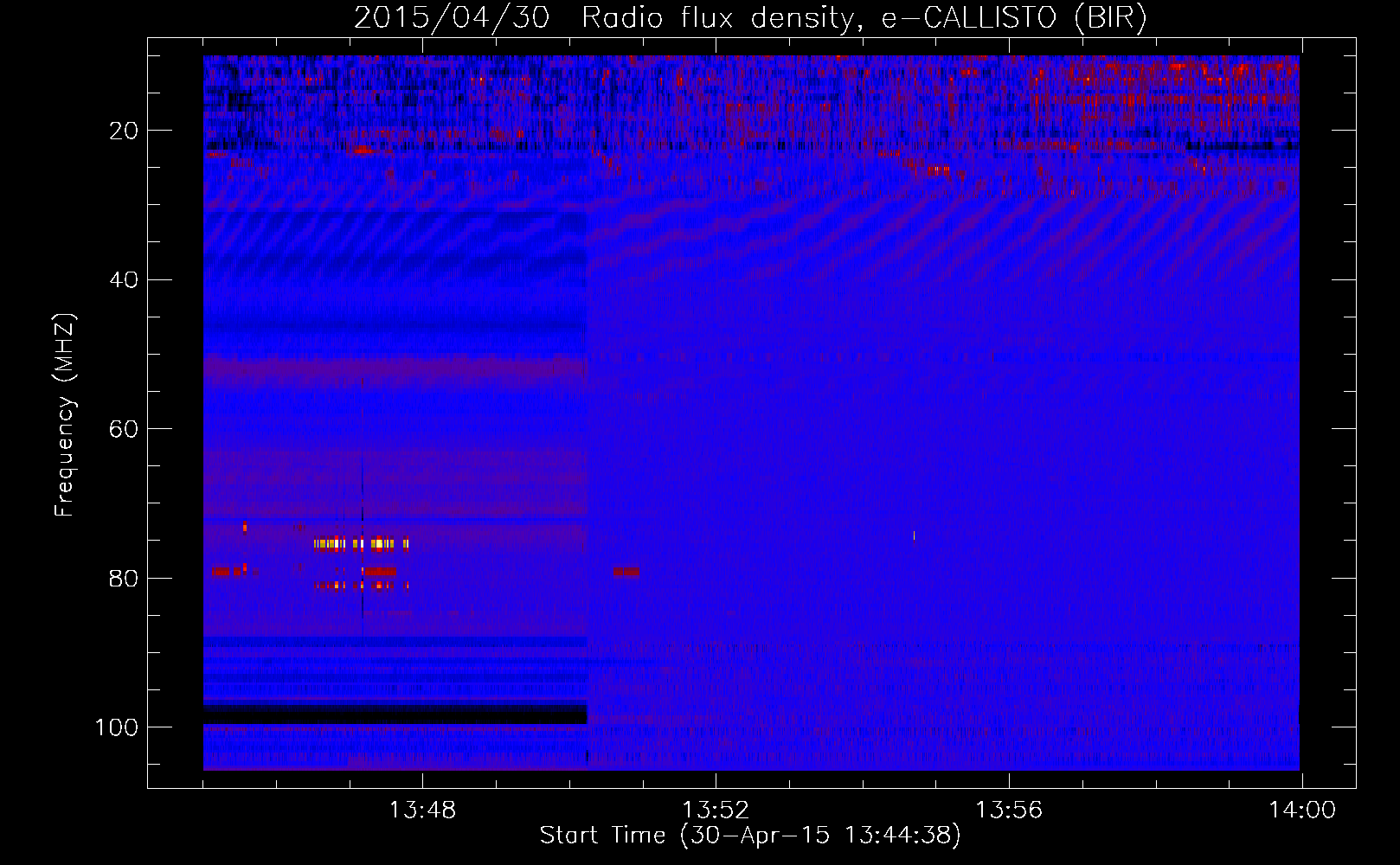Click the isolated red burst at 80 MHz after 13:50
This screenshot has height=865, width=1400.
(626, 572)
